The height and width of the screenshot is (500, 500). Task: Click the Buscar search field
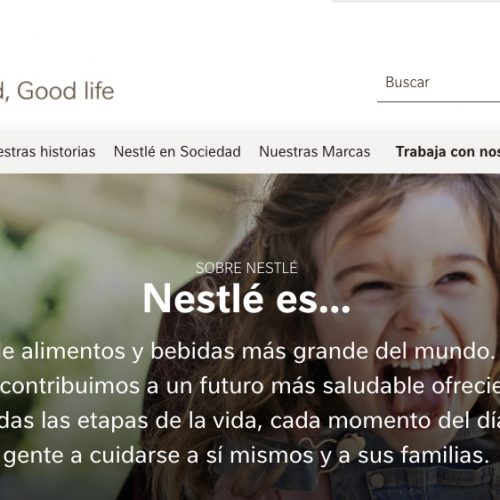[439, 83]
